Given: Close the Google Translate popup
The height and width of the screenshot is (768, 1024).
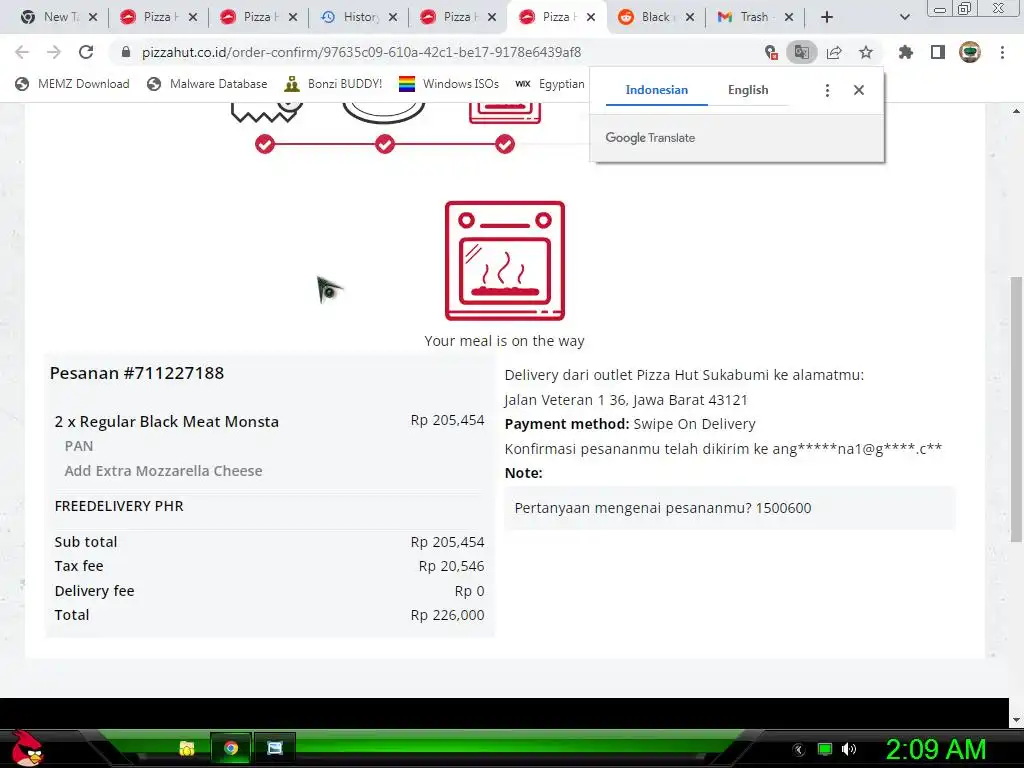Looking at the screenshot, I should click(x=859, y=90).
